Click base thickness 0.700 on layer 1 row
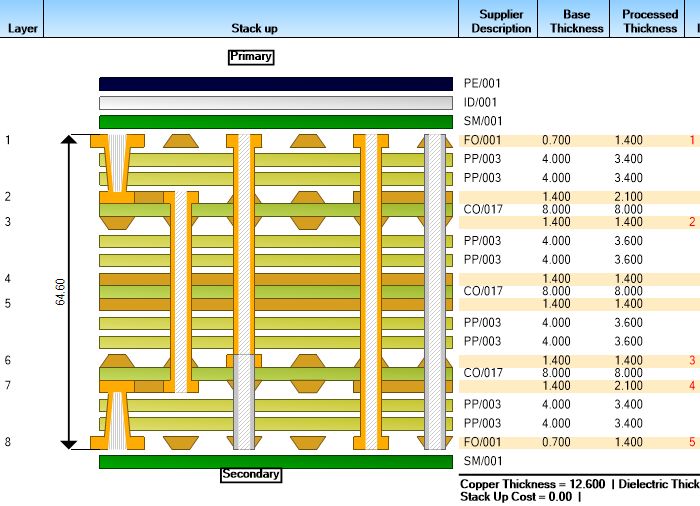 coord(556,140)
